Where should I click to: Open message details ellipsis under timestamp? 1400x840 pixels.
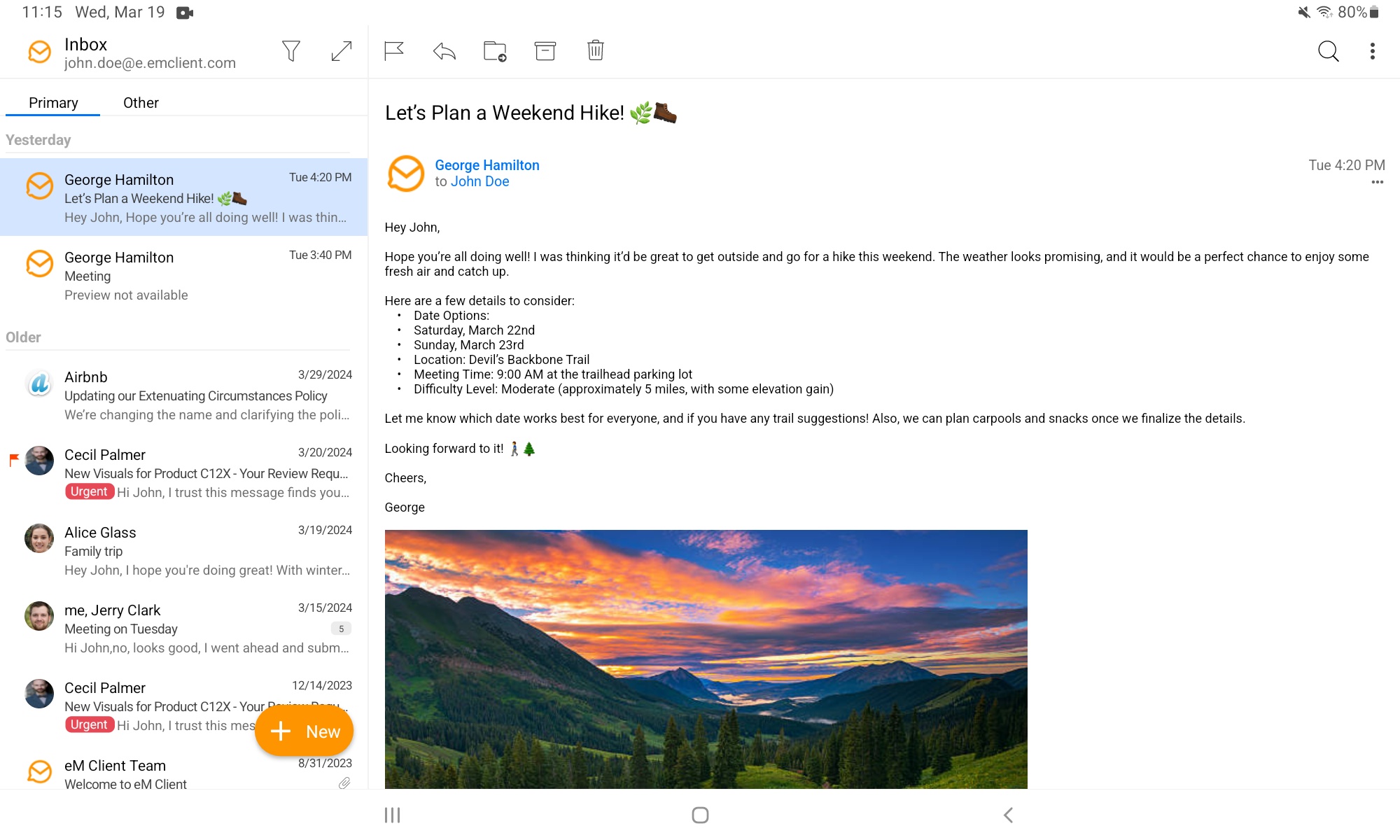[1377, 182]
